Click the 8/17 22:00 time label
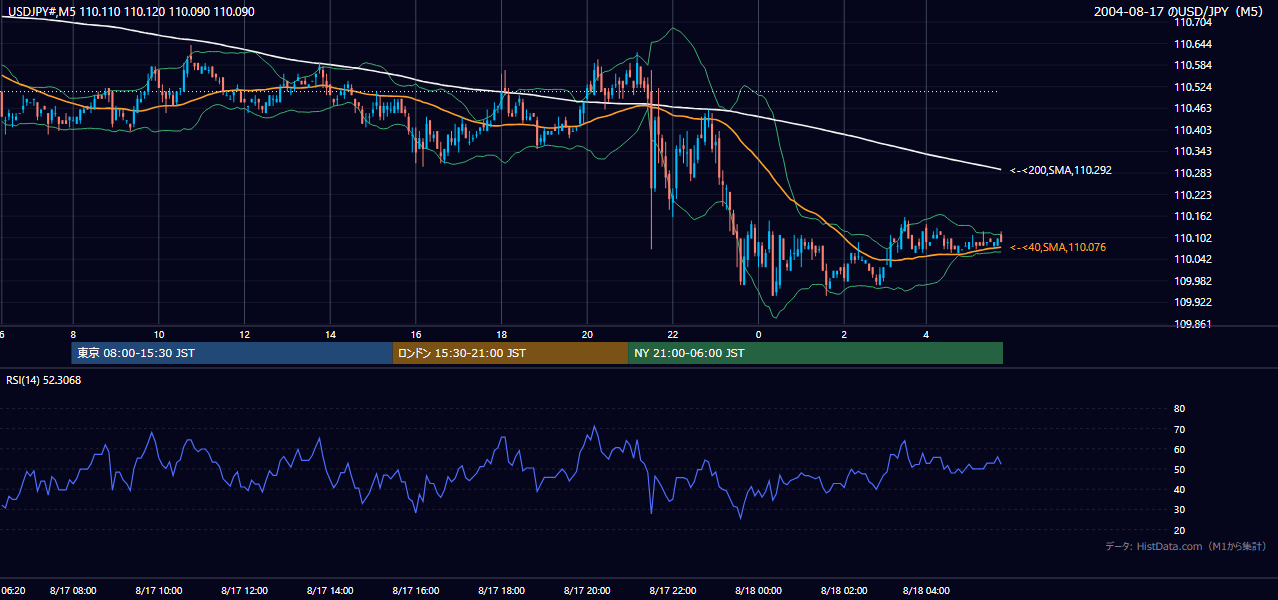This screenshot has height=600, width=1278. click(672, 591)
